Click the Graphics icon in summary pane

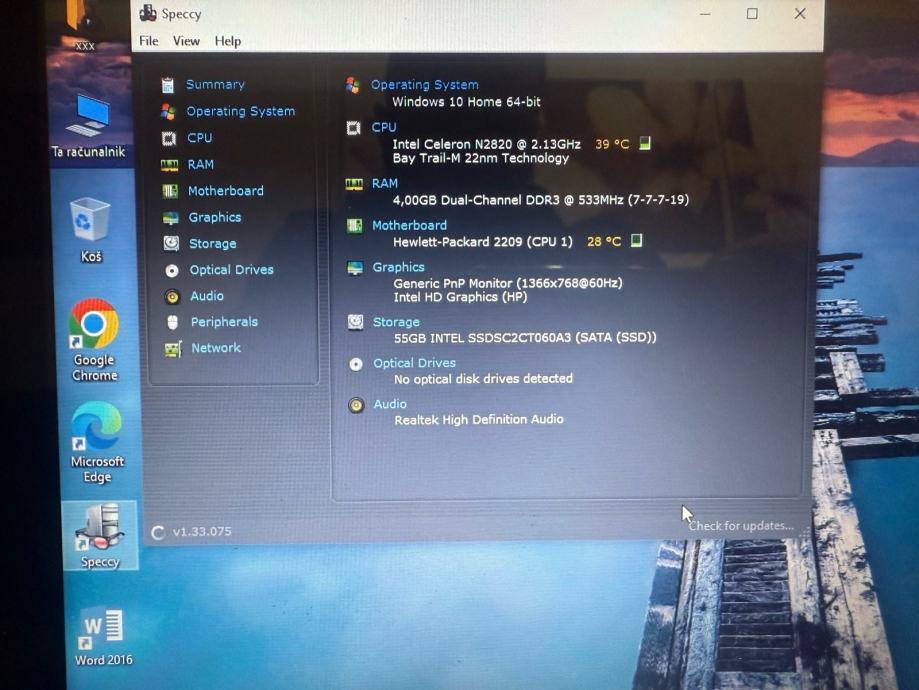[355, 268]
